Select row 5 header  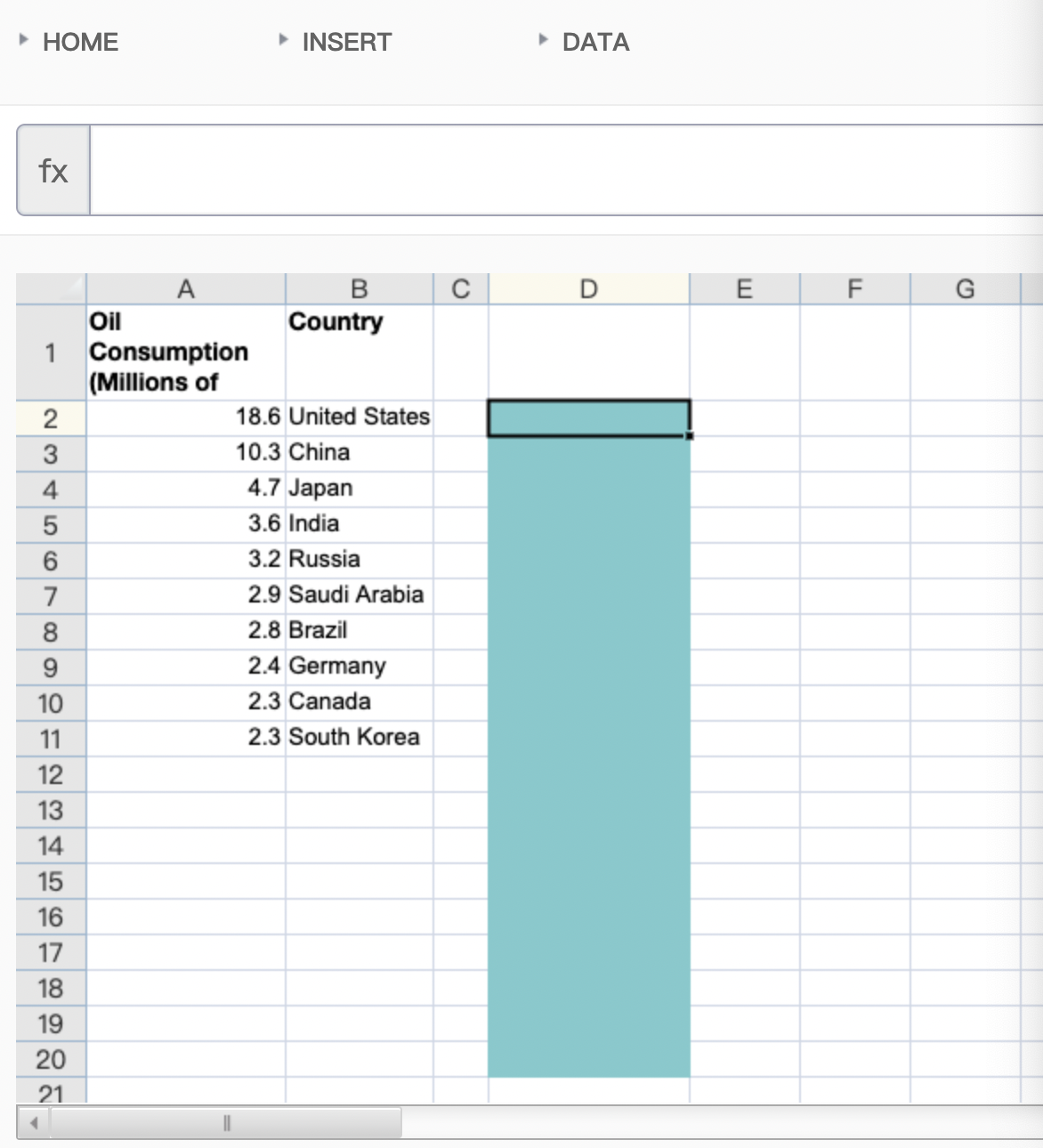click(x=52, y=525)
